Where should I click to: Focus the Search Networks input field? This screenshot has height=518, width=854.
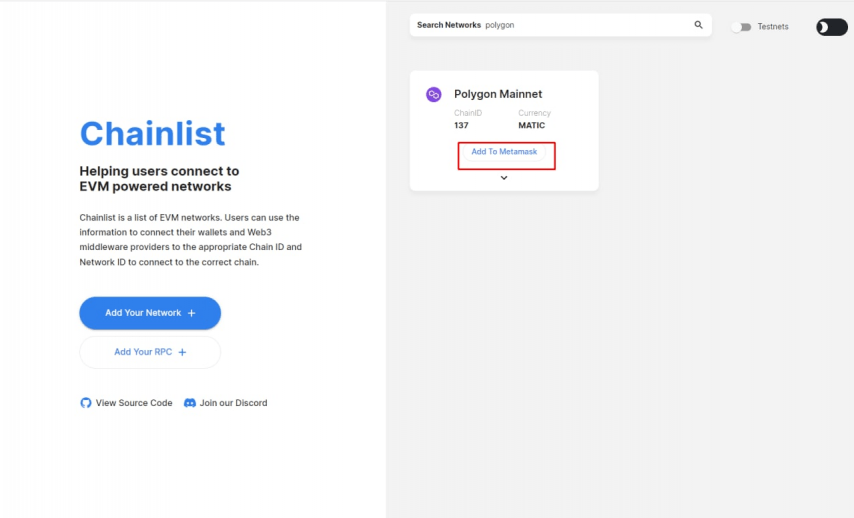pyautogui.click(x=585, y=25)
